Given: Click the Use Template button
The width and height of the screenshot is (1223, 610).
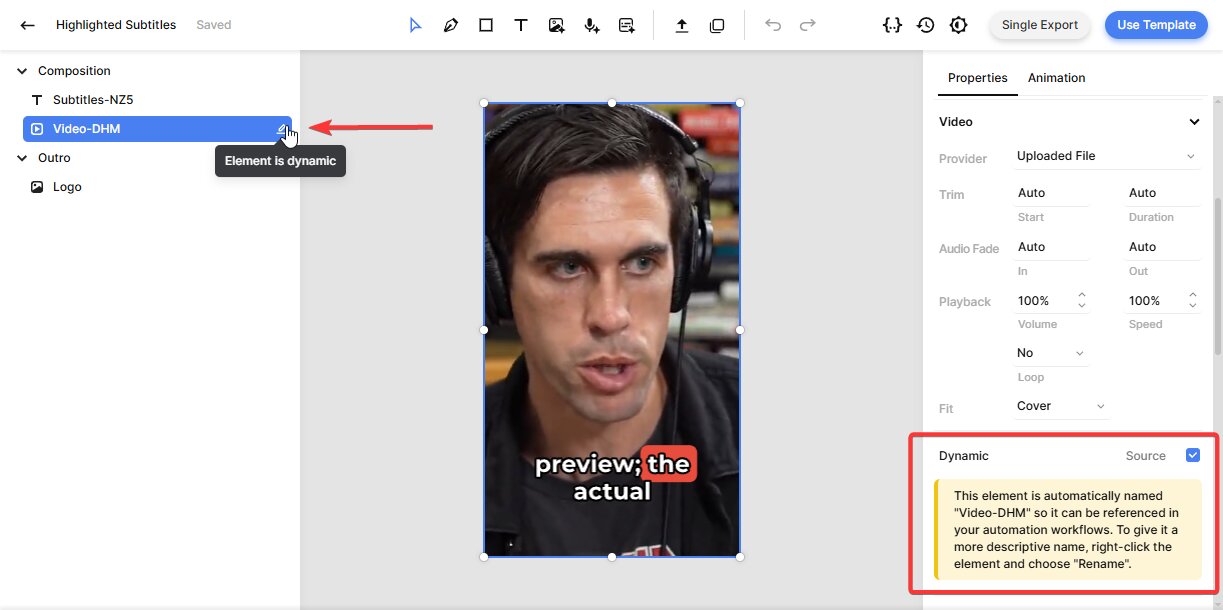Looking at the screenshot, I should coord(1156,25).
